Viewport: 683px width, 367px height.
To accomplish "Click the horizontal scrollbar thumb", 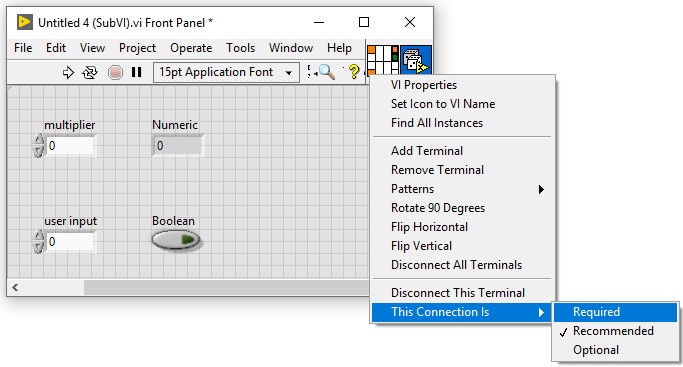I will tap(227, 287).
